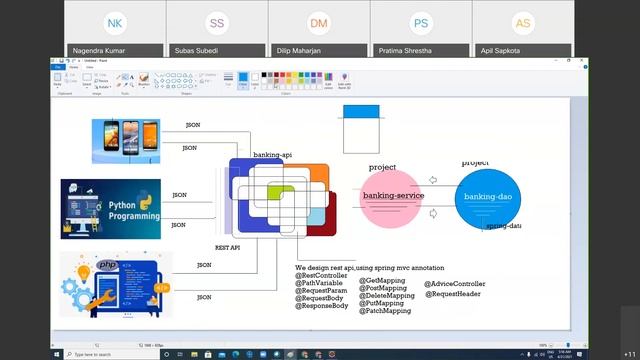This screenshot has height=360, width=640.
Task: Click the blue banking-dao circle
Action: tap(488, 199)
